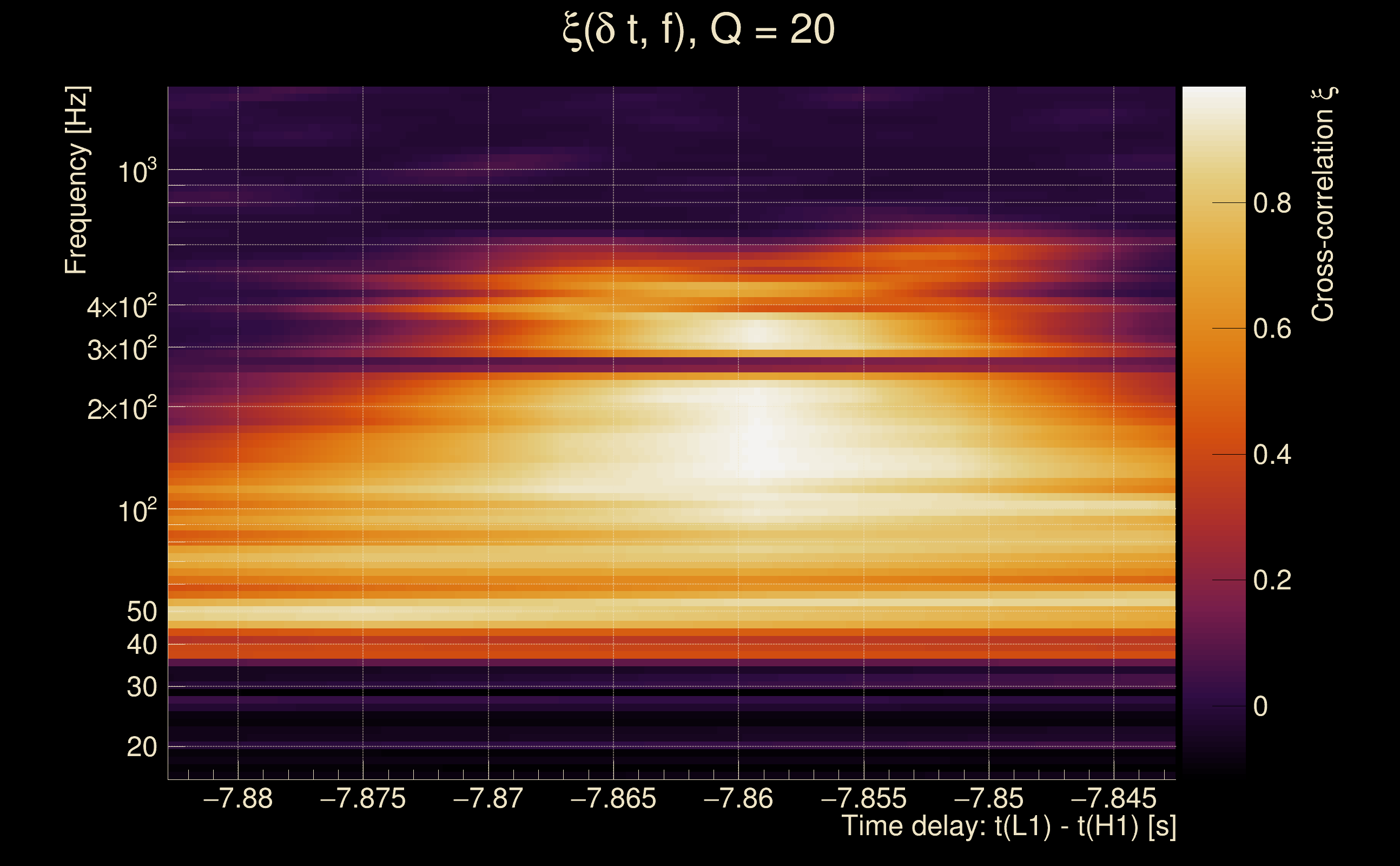
Task: Click the time delay x-axis title
Action: pos(1008,826)
